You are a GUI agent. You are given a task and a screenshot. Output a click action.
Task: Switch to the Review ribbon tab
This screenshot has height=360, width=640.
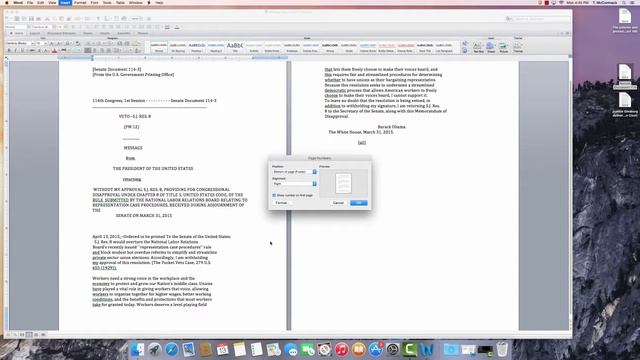(142, 33)
